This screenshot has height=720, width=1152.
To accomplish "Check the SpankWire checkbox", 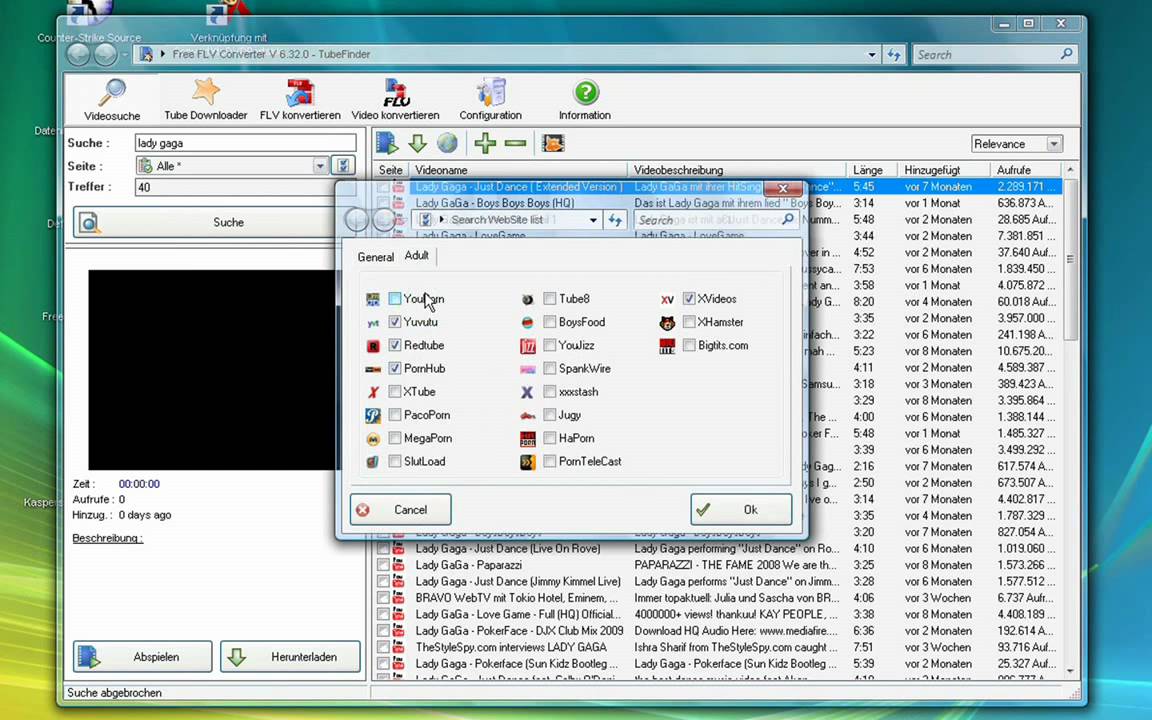I will point(550,369).
